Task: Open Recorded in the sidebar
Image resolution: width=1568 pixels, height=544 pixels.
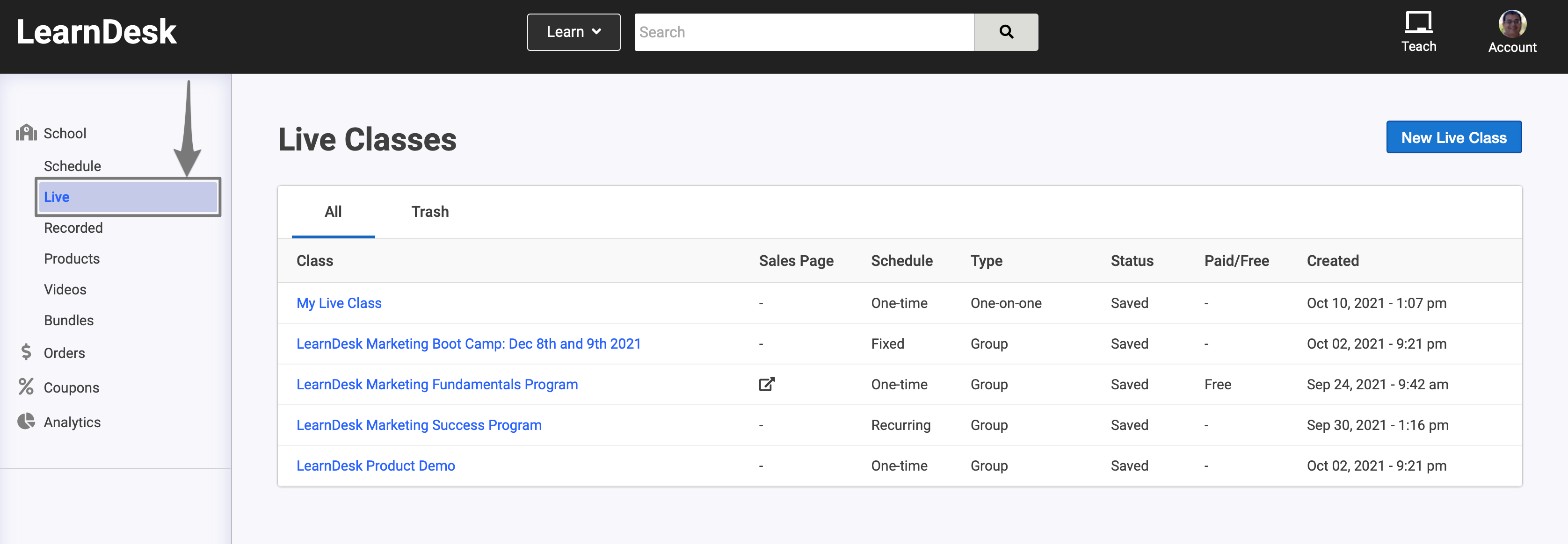Action: click(73, 228)
